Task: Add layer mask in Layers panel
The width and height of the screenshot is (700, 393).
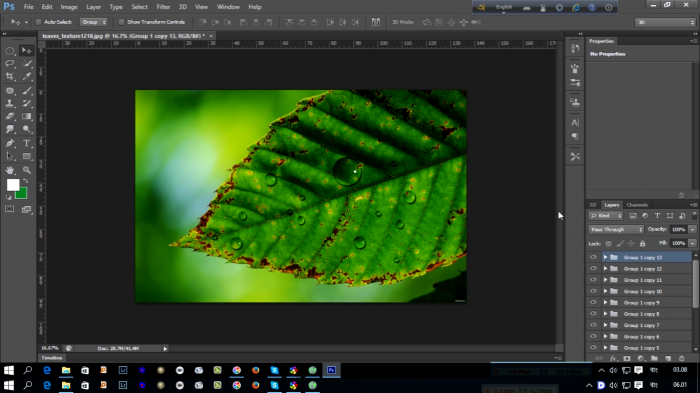Action: (x=627, y=358)
